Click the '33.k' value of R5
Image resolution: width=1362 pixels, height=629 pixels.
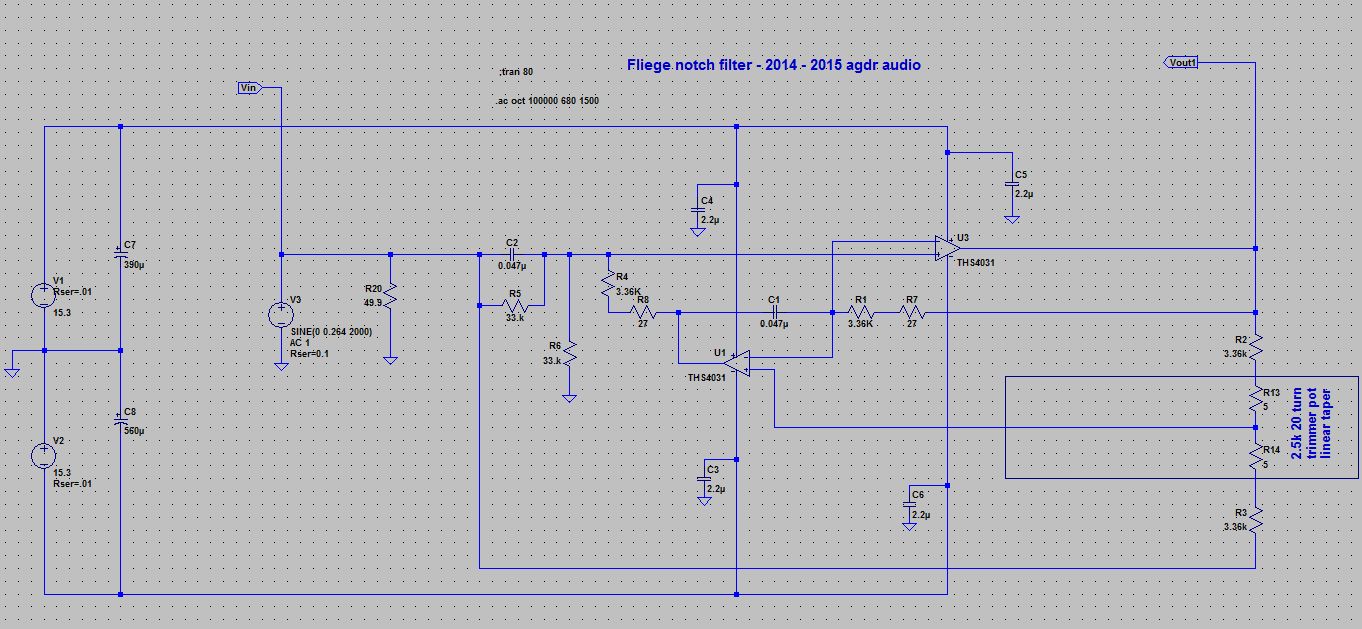[517, 319]
